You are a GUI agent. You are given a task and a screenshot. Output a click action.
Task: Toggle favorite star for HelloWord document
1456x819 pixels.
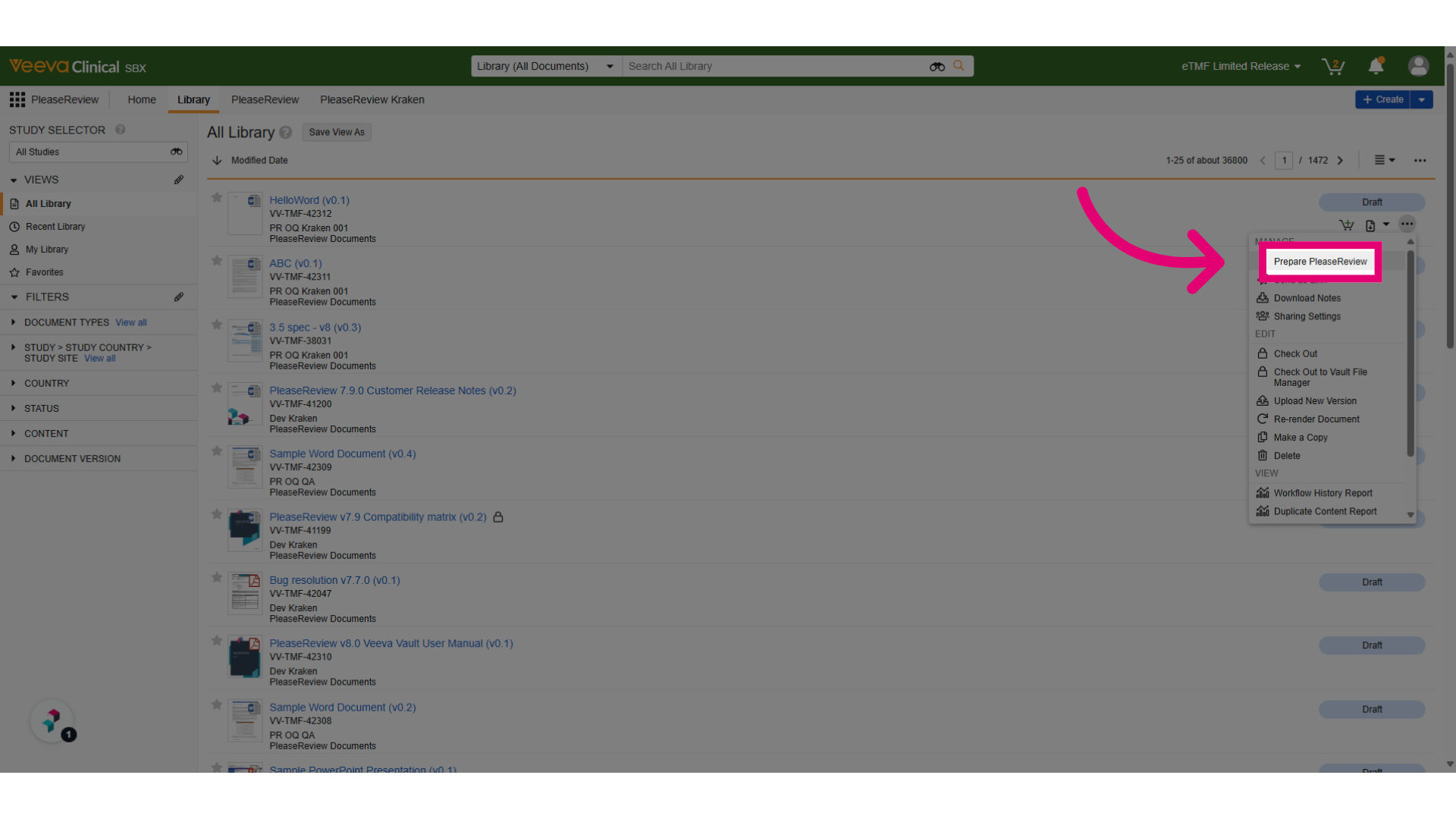click(x=217, y=198)
